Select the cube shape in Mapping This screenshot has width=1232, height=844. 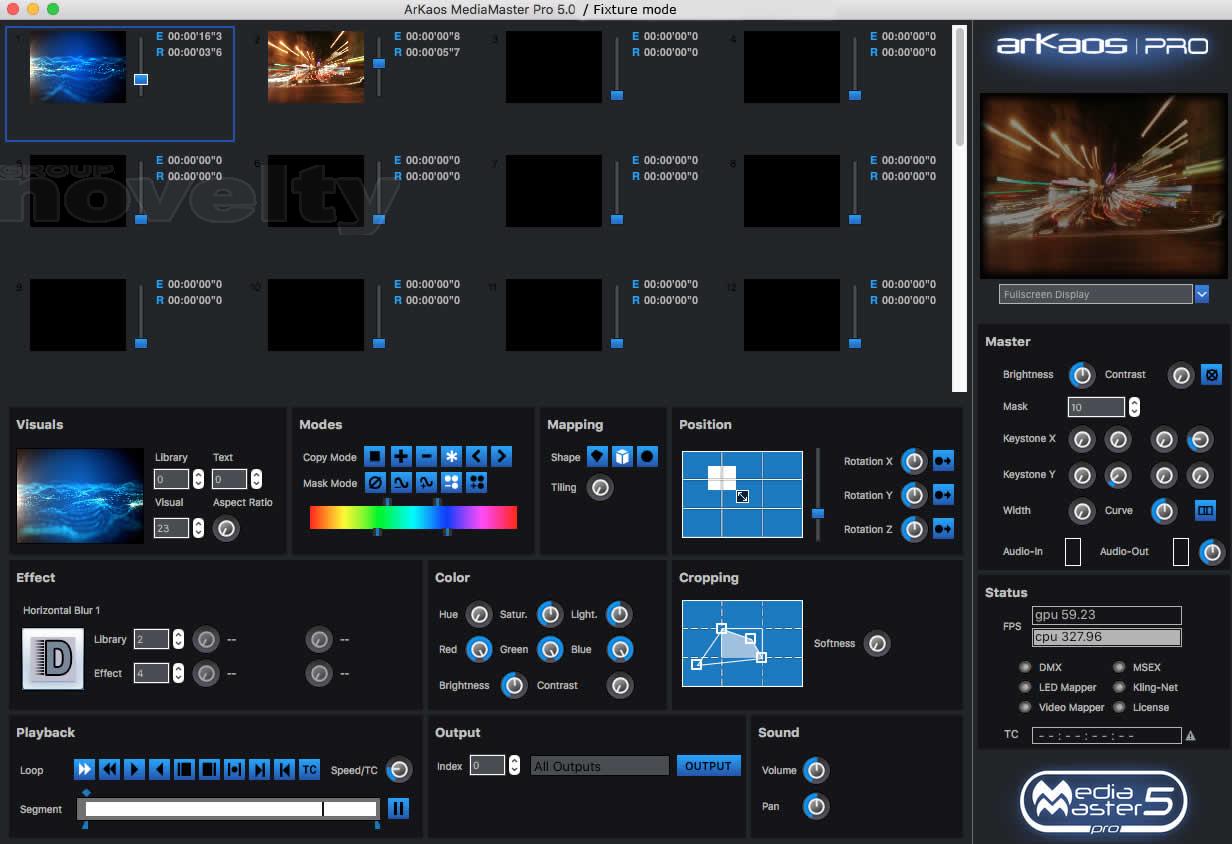(x=623, y=457)
